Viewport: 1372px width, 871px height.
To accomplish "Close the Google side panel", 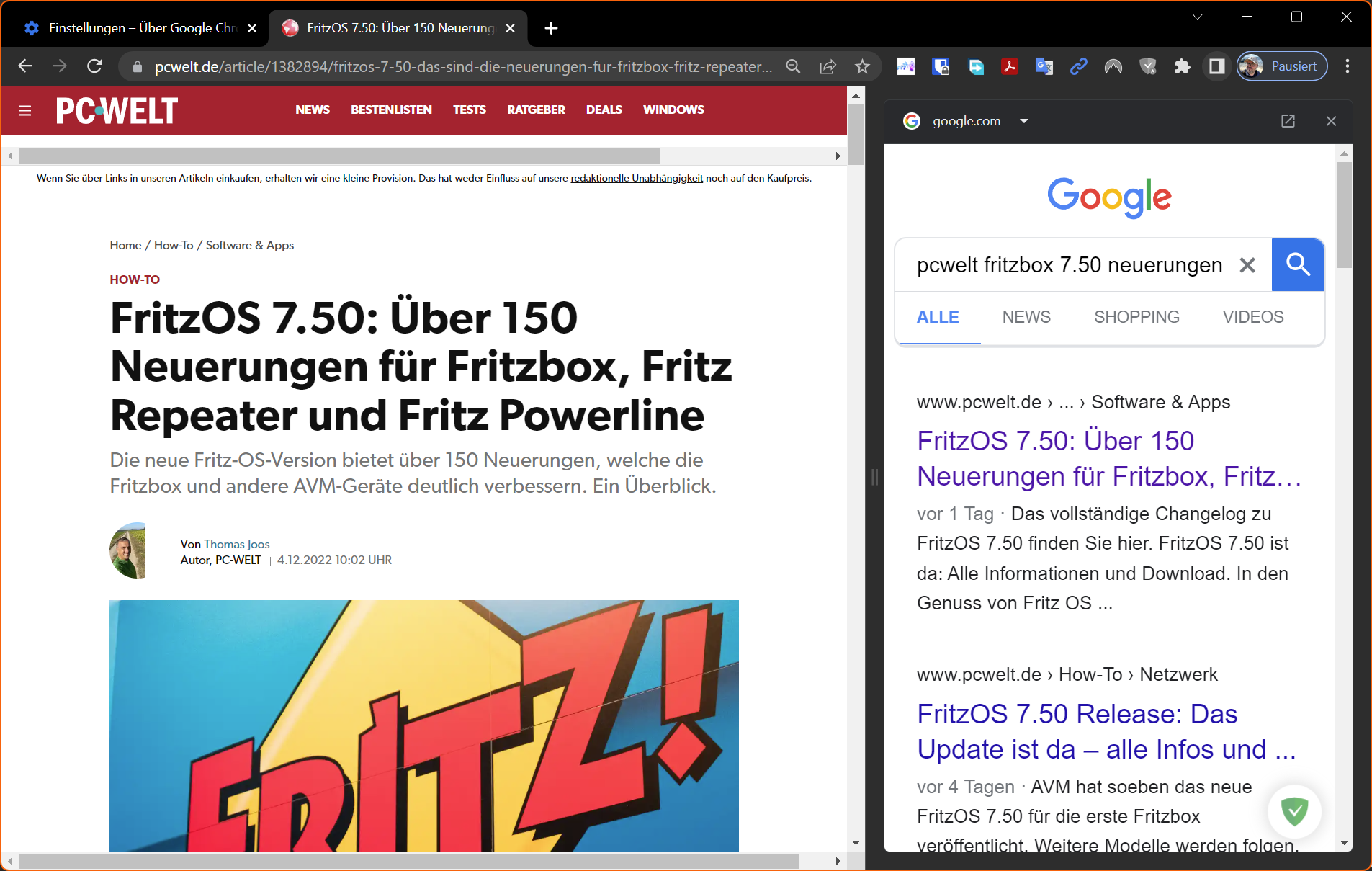I will (1331, 121).
